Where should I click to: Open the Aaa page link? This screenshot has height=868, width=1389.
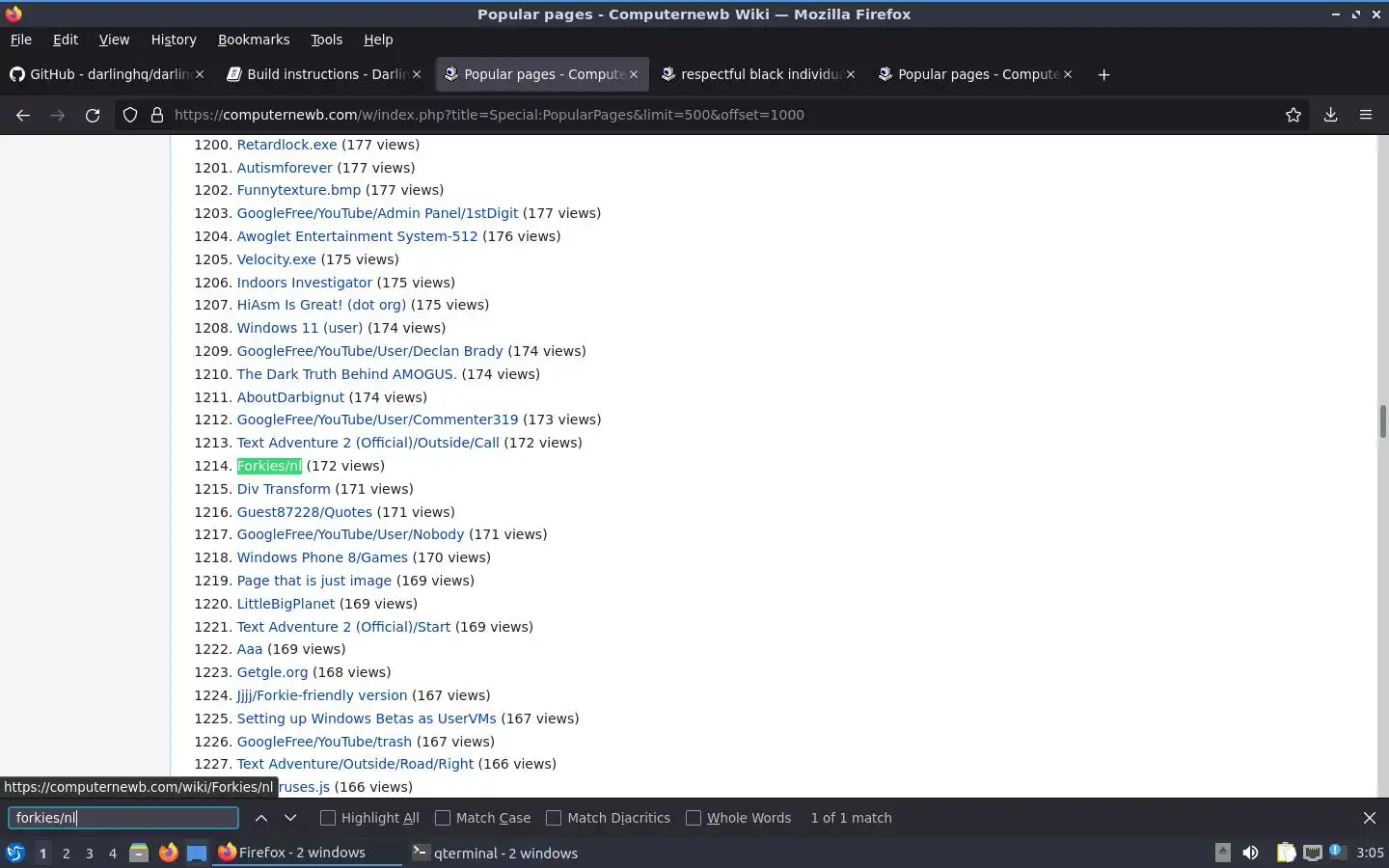pos(250,649)
